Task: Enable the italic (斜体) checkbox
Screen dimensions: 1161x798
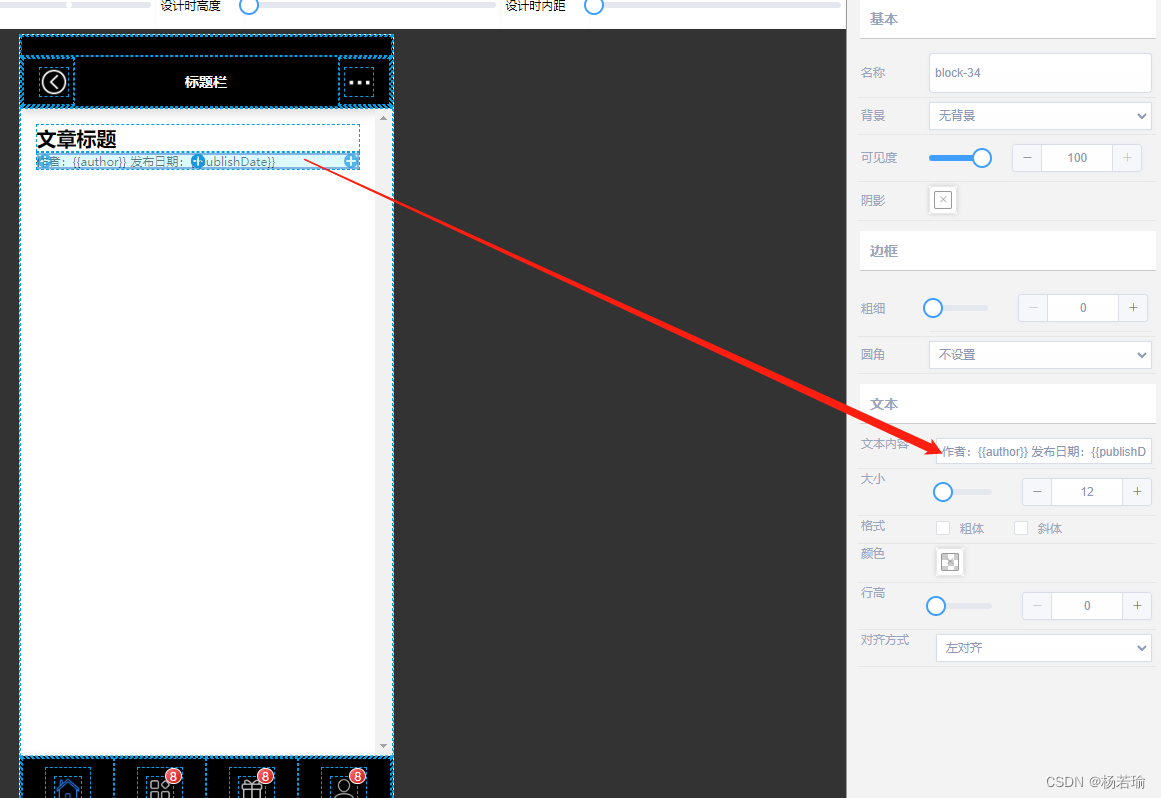Action: 1021,528
